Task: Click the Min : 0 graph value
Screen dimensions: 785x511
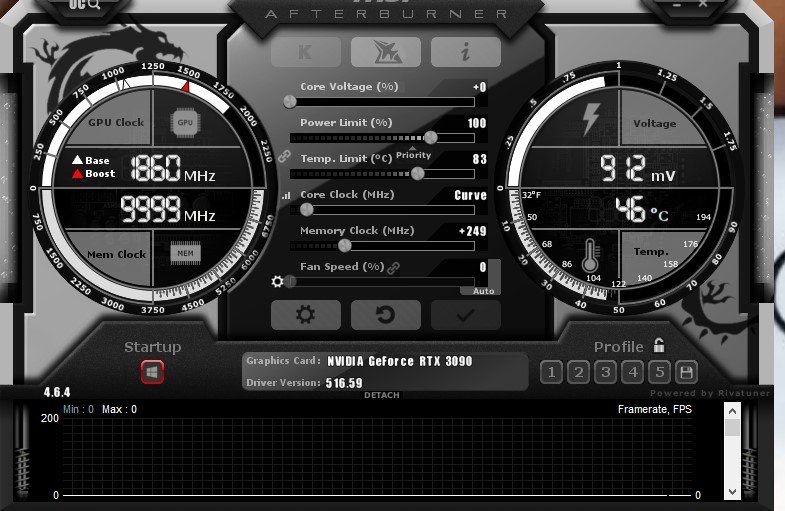Action: click(x=78, y=409)
